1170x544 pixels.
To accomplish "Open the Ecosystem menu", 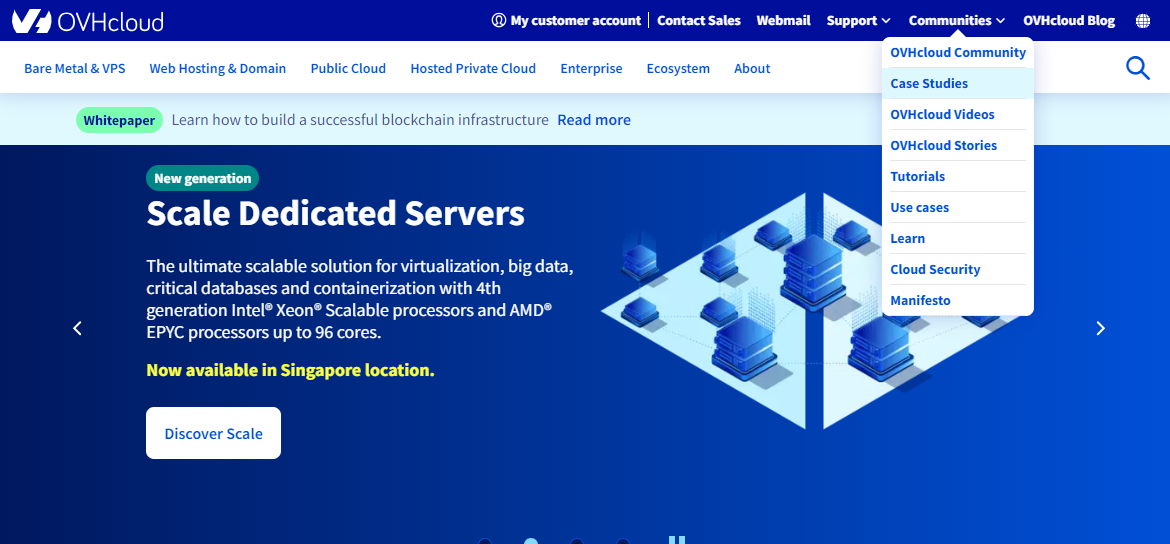I will click(678, 69).
